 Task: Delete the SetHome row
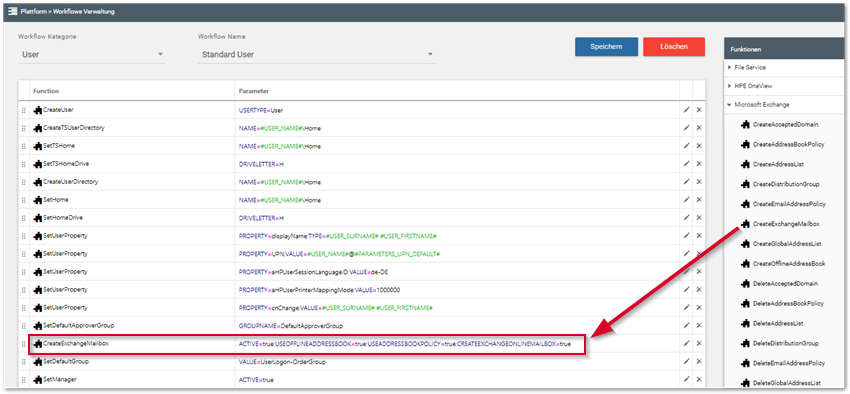[699, 200]
